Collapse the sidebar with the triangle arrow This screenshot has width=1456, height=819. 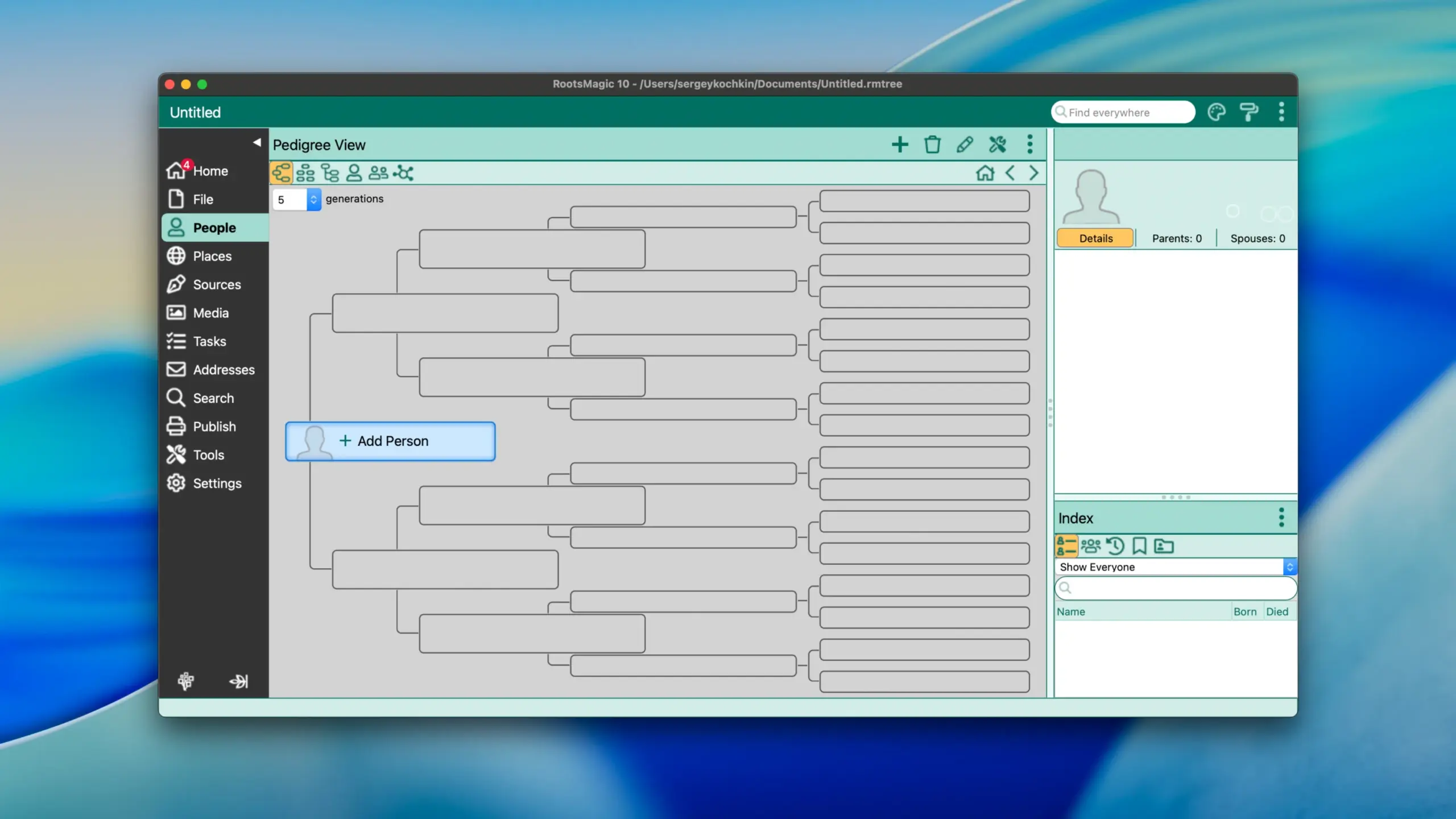tap(257, 142)
